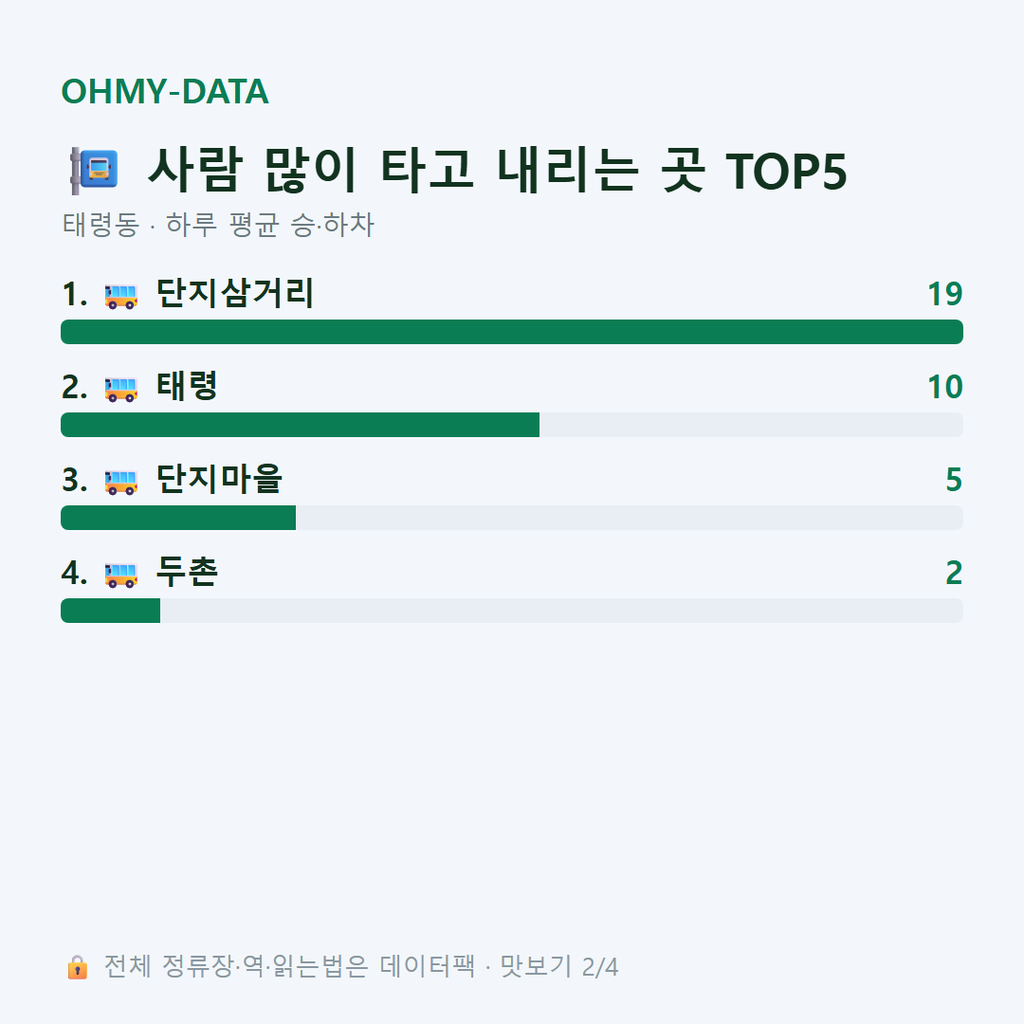The width and height of the screenshot is (1024, 1024).
Task: Click the full green bar for 단지삼거리
Action: click(512, 332)
